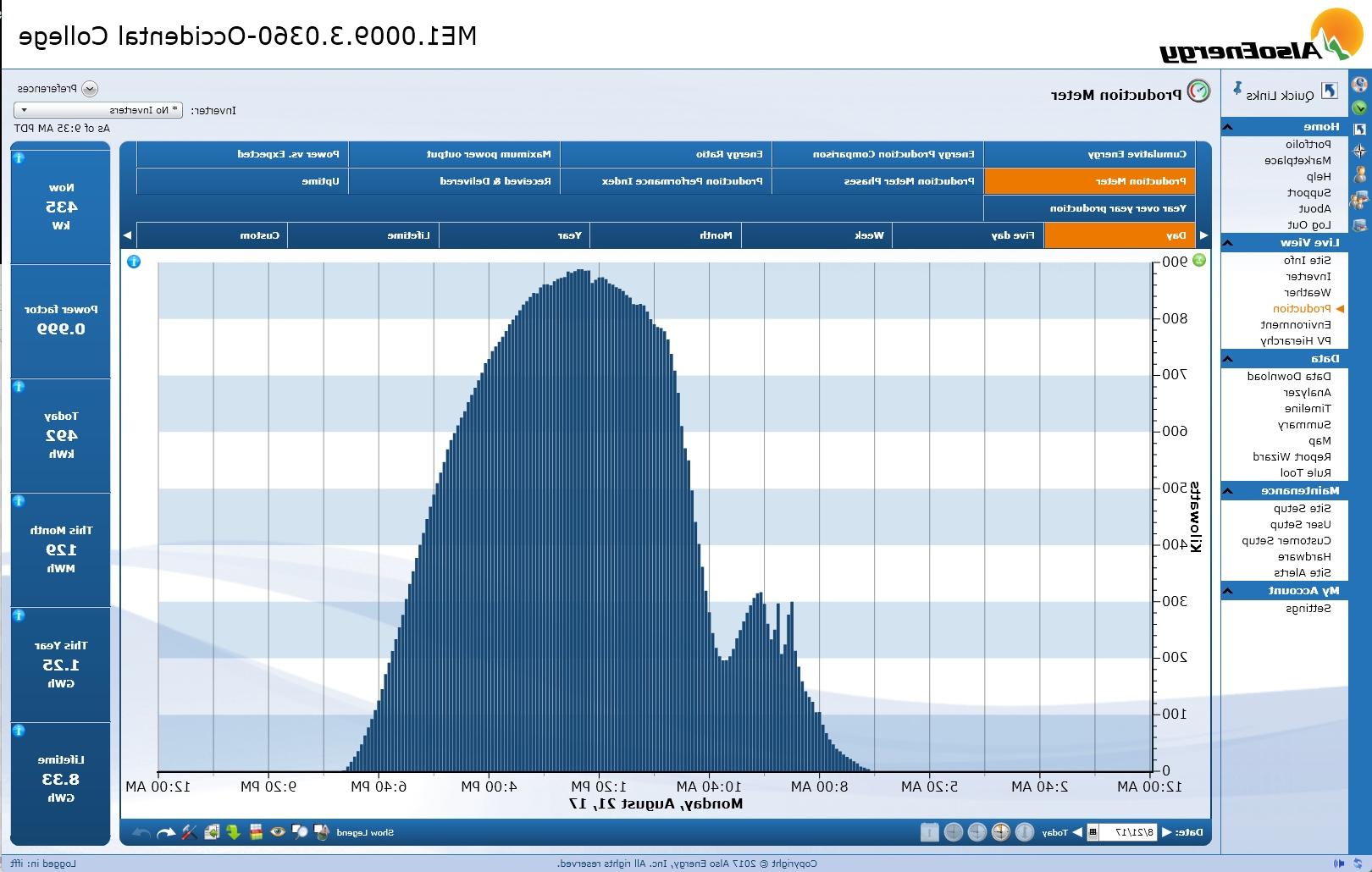Open Production Performance Index tab
The height and width of the screenshot is (872, 1372).
[x=666, y=181]
